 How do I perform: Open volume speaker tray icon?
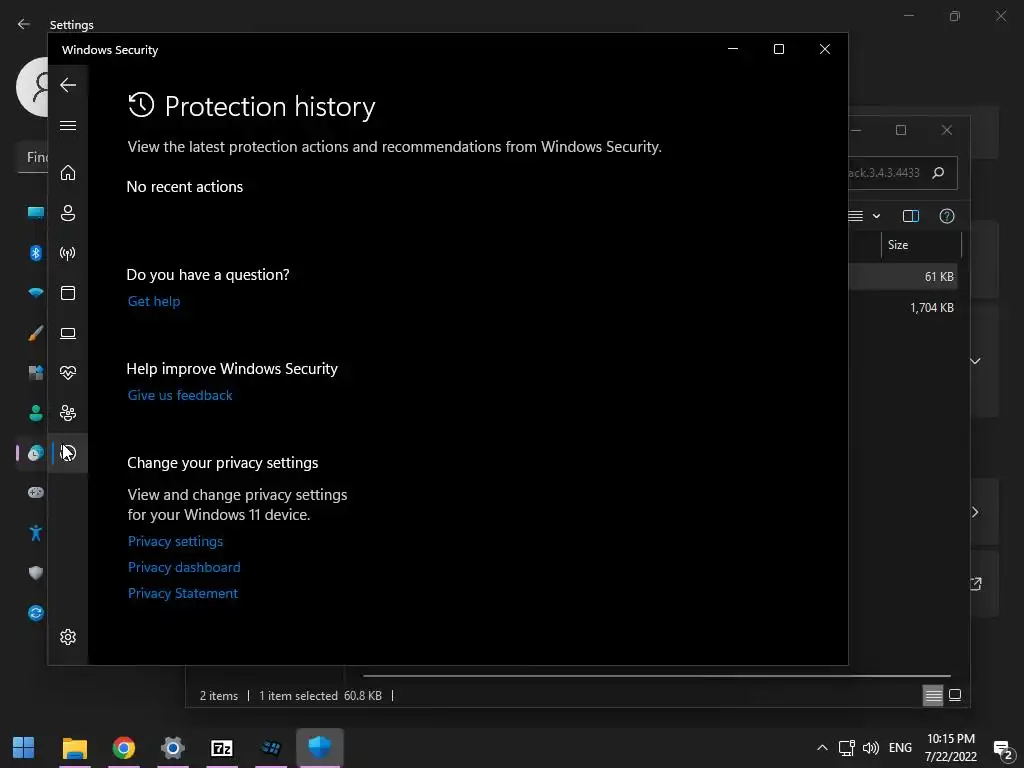pyautogui.click(x=871, y=748)
